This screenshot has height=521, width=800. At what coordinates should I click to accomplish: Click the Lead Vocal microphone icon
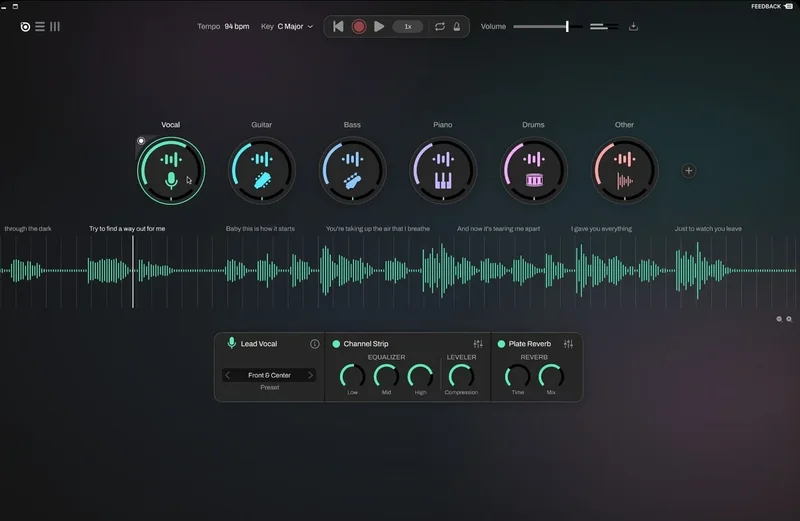coord(232,343)
